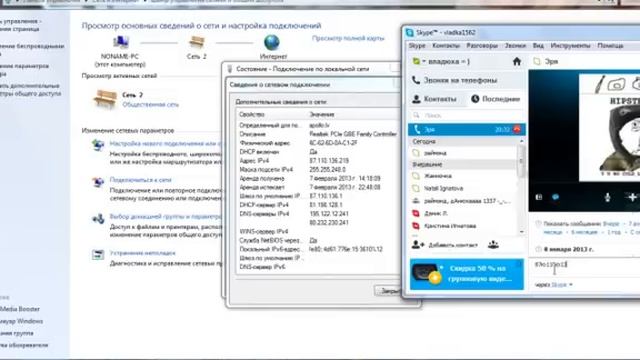This screenshot has width=640, height=360.
Task: Open the 'Инструменты' menu in Skype
Action: tap(570, 46)
